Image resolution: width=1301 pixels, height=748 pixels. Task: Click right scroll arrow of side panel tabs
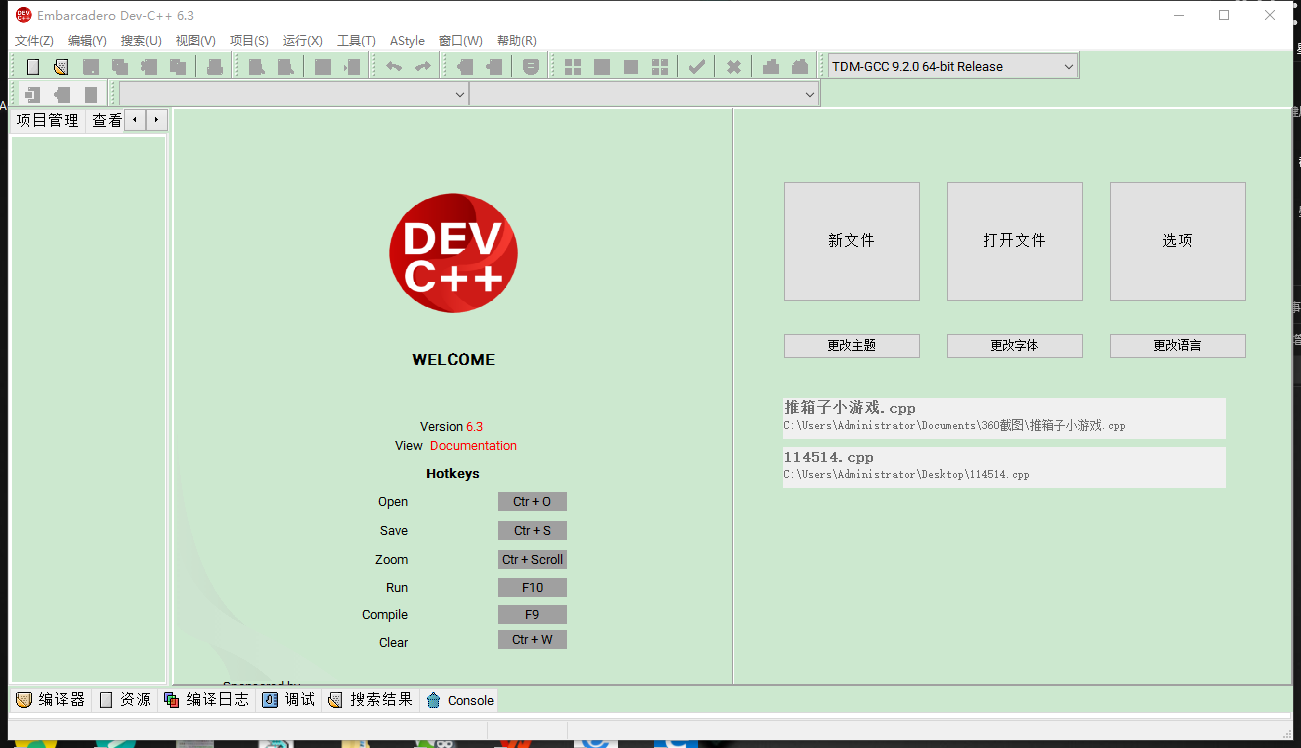point(157,120)
